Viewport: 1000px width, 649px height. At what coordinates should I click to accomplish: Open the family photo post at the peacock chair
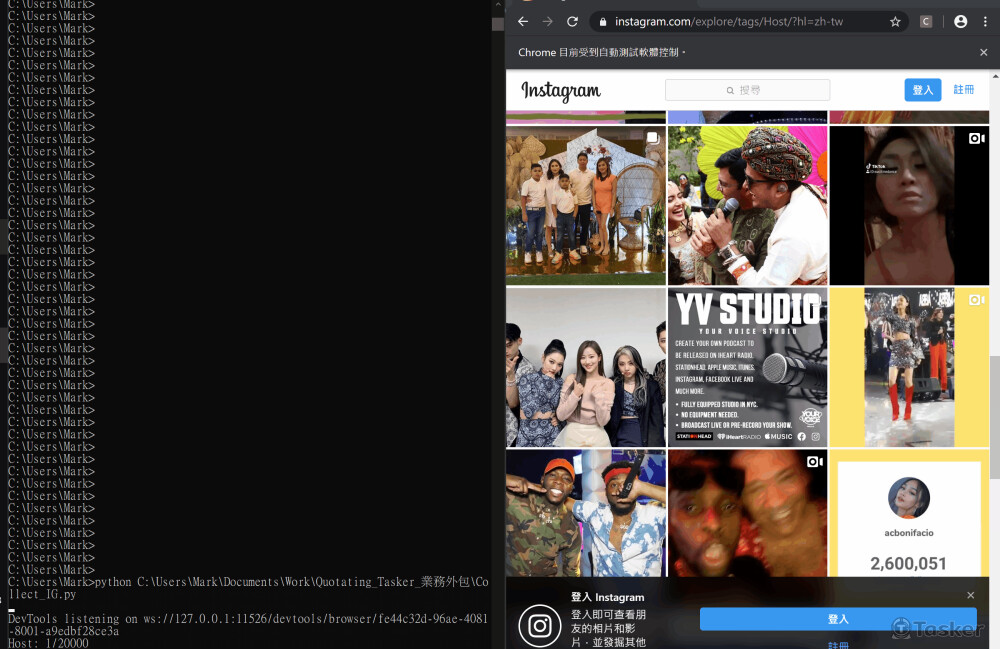pyautogui.click(x=585, y=205)
